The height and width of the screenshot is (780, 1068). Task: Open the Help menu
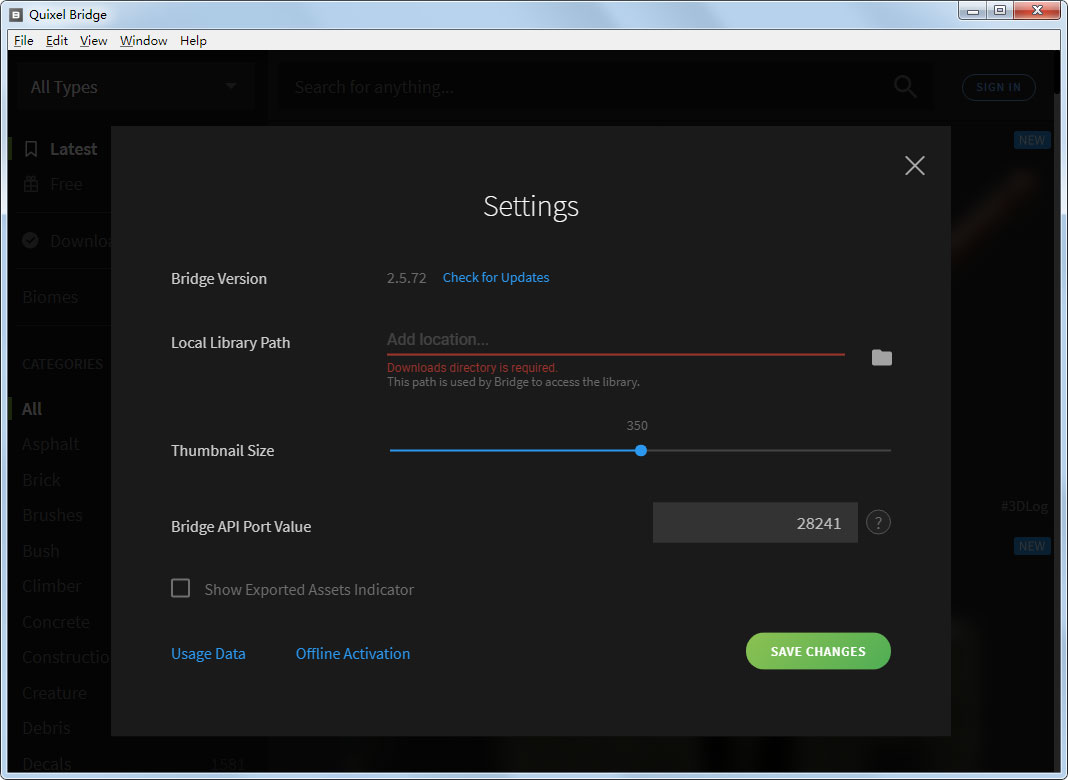[193, 40]
